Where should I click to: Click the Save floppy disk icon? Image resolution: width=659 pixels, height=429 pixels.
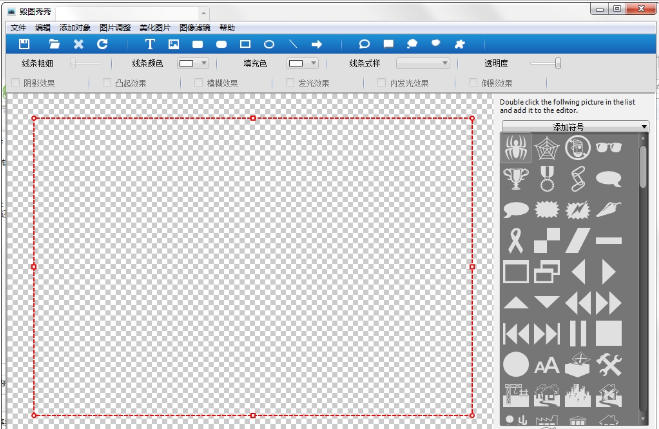(25, 45)
